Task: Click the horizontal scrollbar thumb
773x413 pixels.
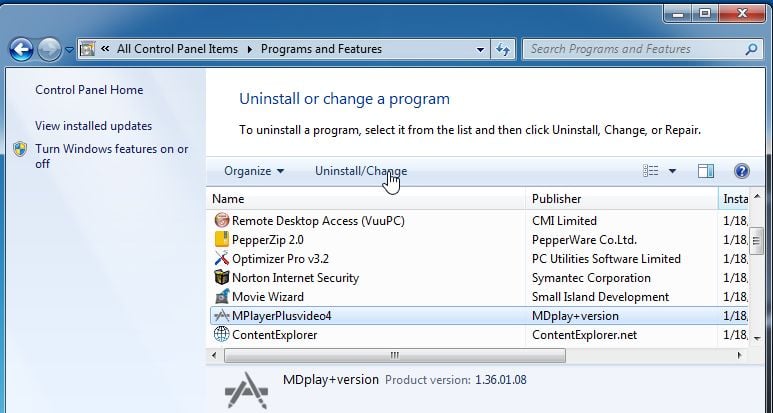Action: tap(394, 355)
